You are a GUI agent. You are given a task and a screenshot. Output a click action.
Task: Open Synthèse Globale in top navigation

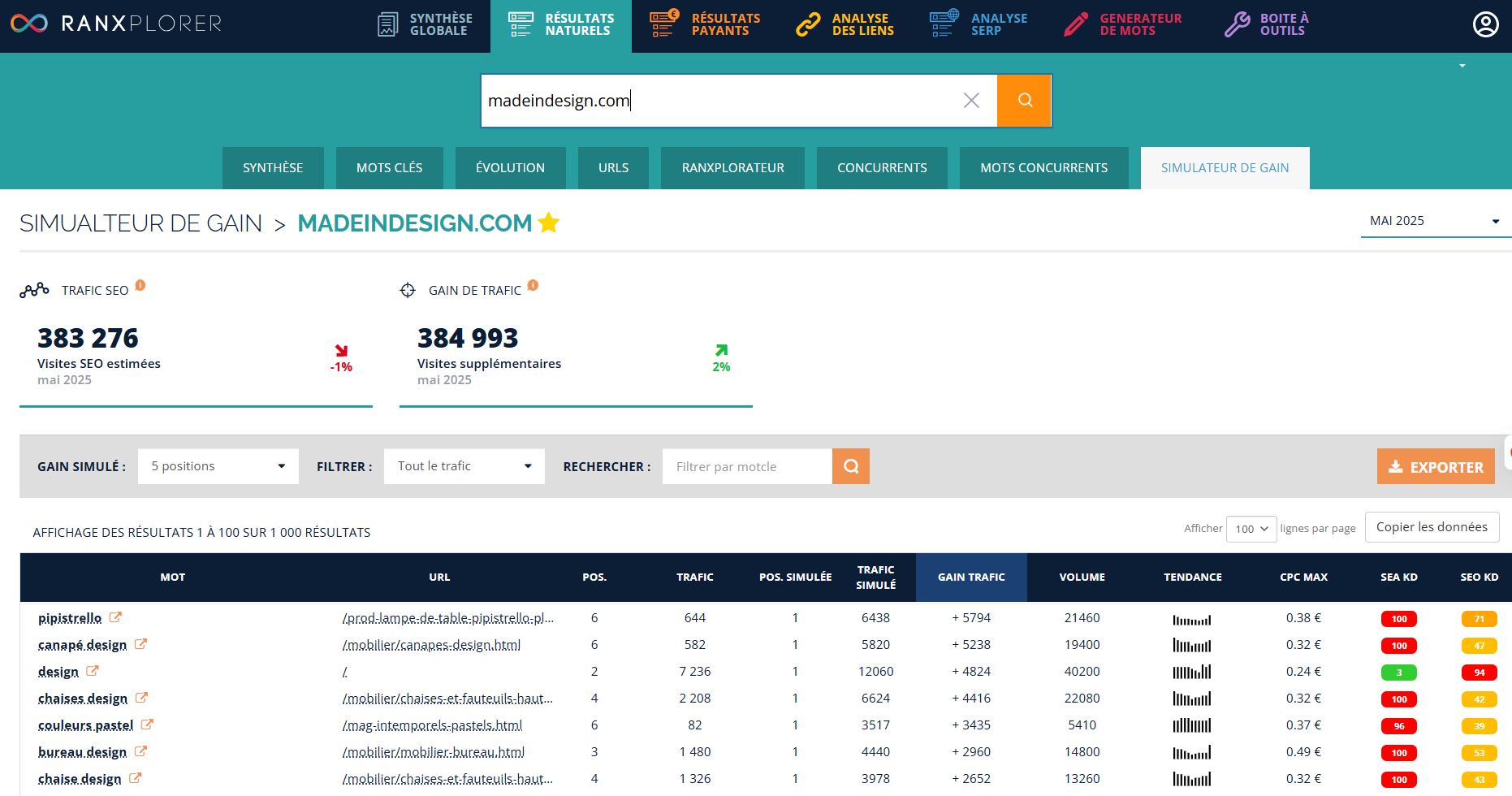(x=425, y=24)
